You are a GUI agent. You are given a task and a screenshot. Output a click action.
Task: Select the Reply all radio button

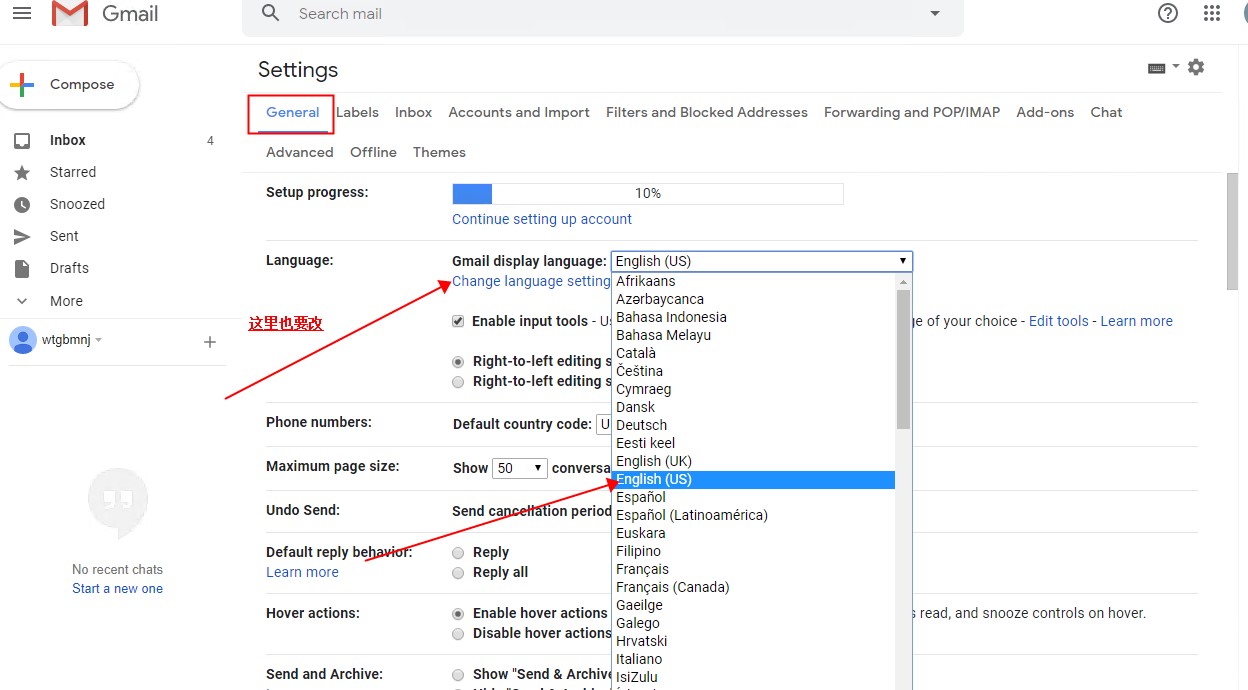coord(458,573)
